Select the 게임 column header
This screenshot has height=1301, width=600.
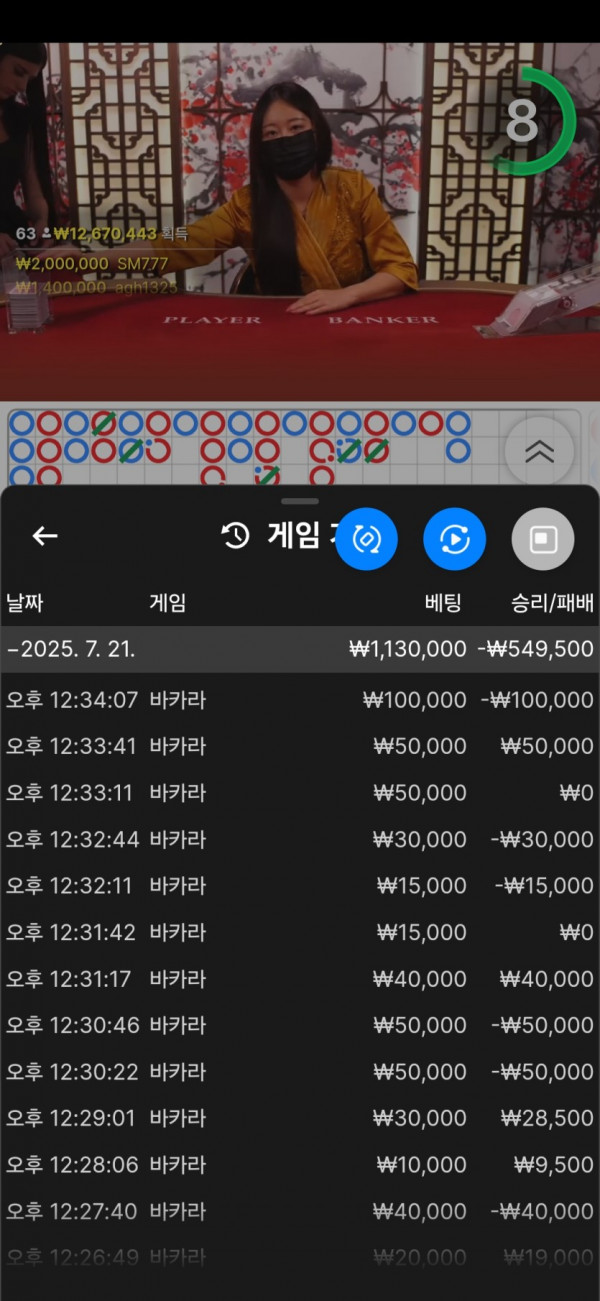pos(168,603)
